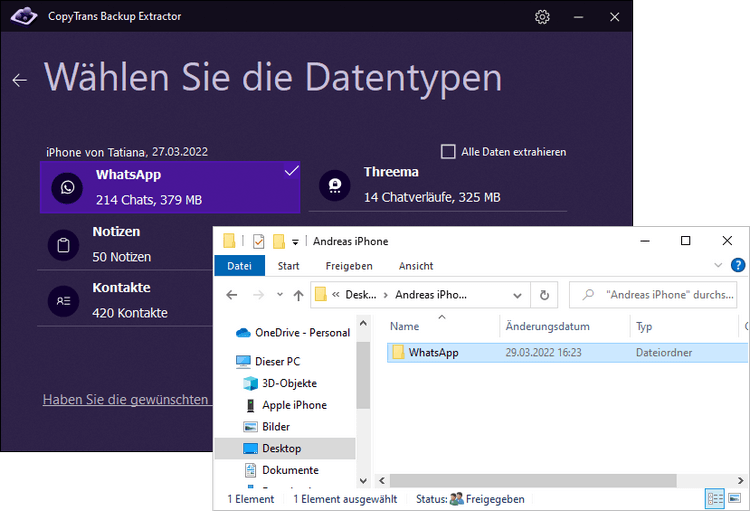This screenshot has height=511, width=750.
Task: Click the Desk... breadcrumb segment
Action: (x=361, y=295)
